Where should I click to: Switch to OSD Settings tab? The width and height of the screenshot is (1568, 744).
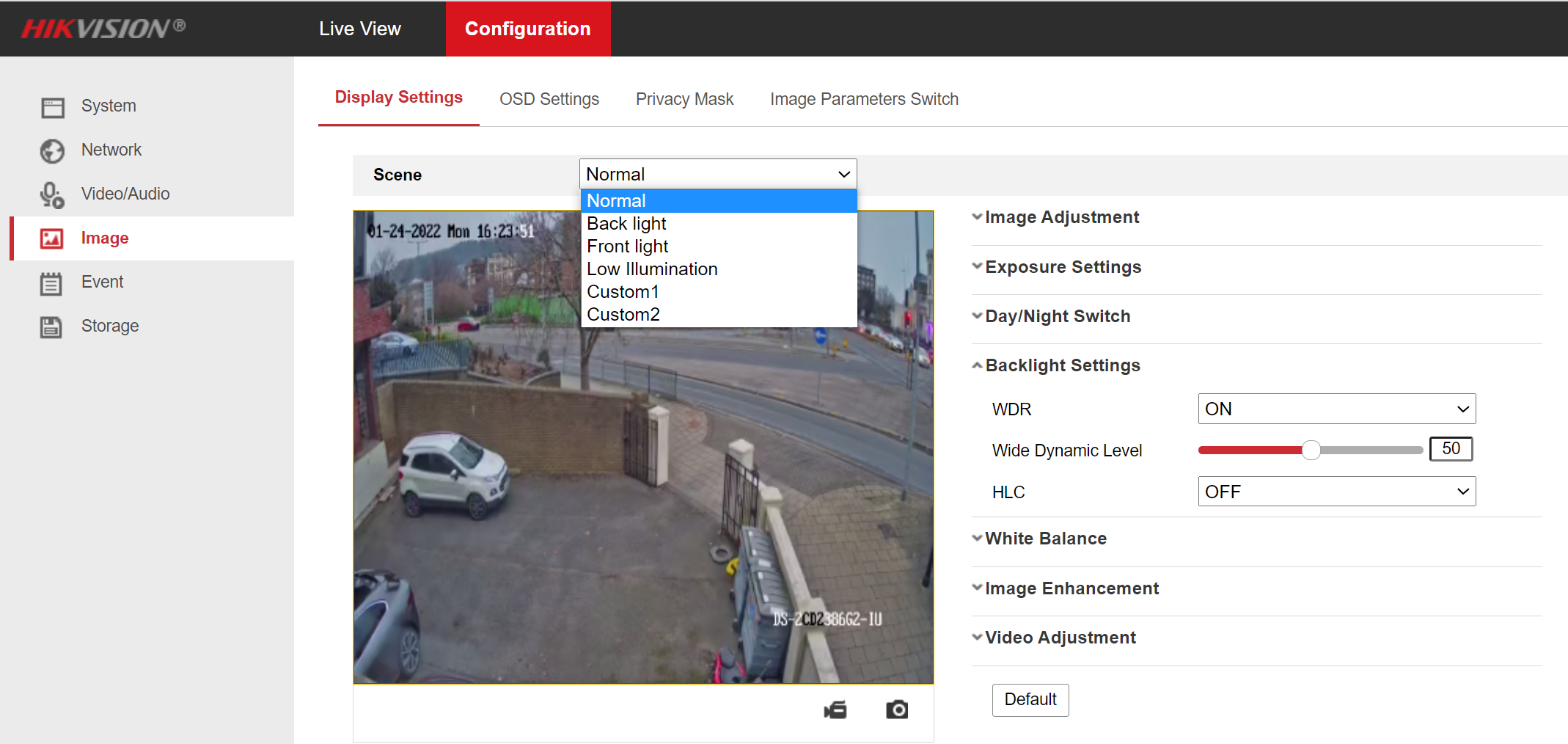point(549,99)
